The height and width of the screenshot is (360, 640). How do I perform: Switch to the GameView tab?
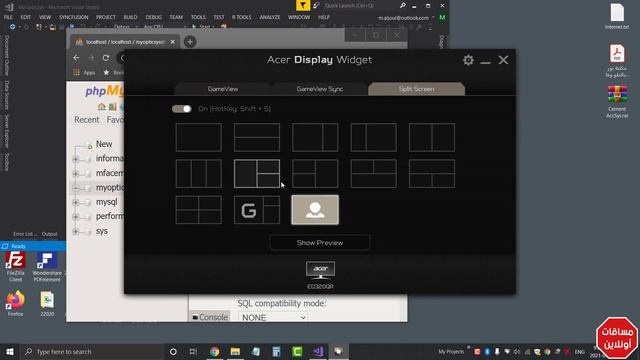[222, 89]
